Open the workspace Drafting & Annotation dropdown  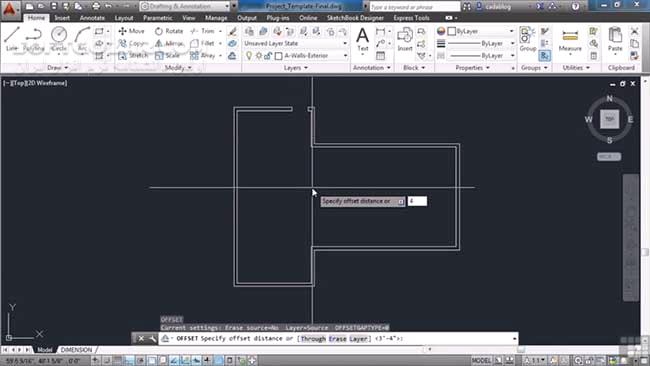tap(185, 6)
